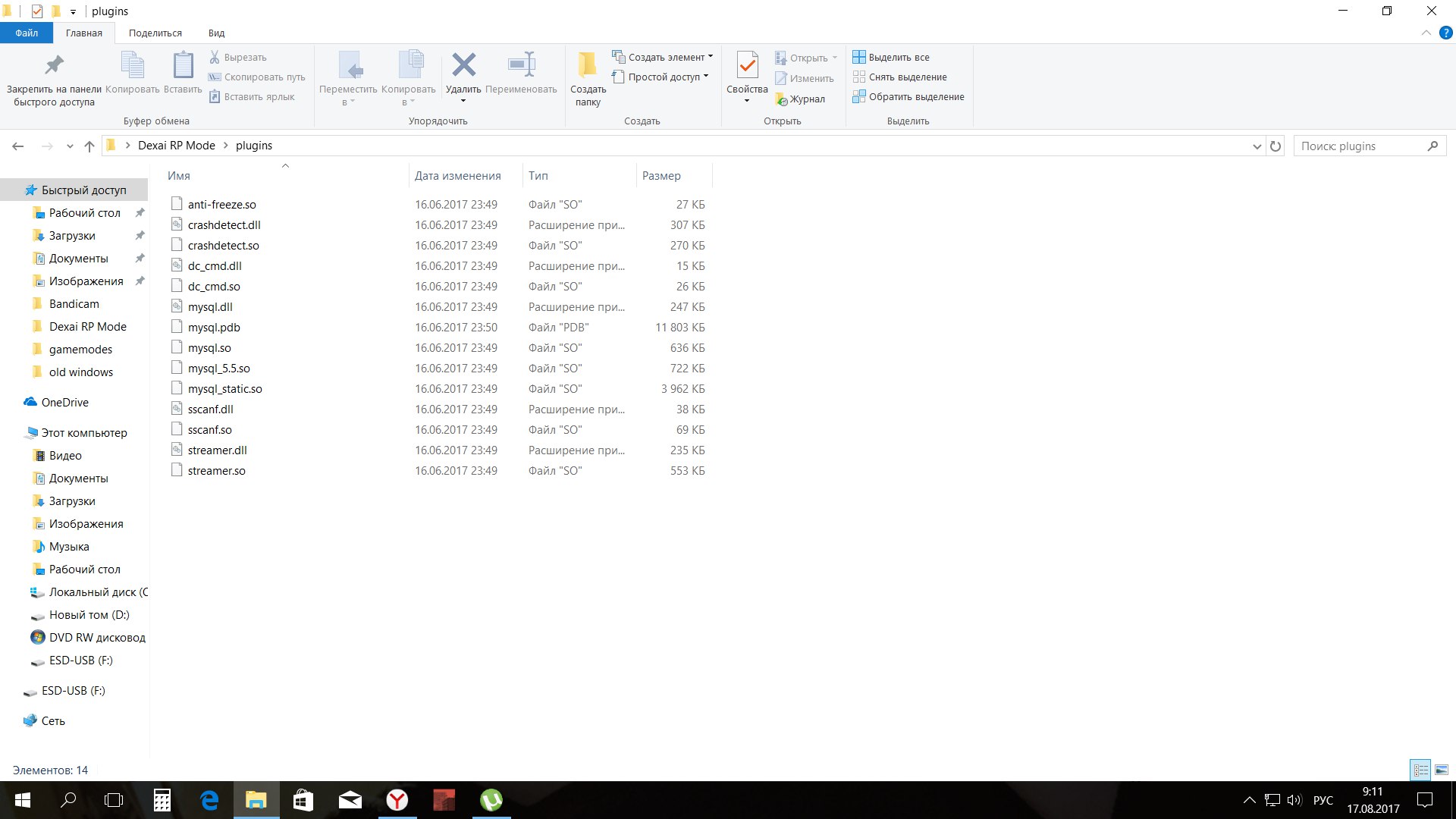Select file sscanf.so

click(210, 429)
